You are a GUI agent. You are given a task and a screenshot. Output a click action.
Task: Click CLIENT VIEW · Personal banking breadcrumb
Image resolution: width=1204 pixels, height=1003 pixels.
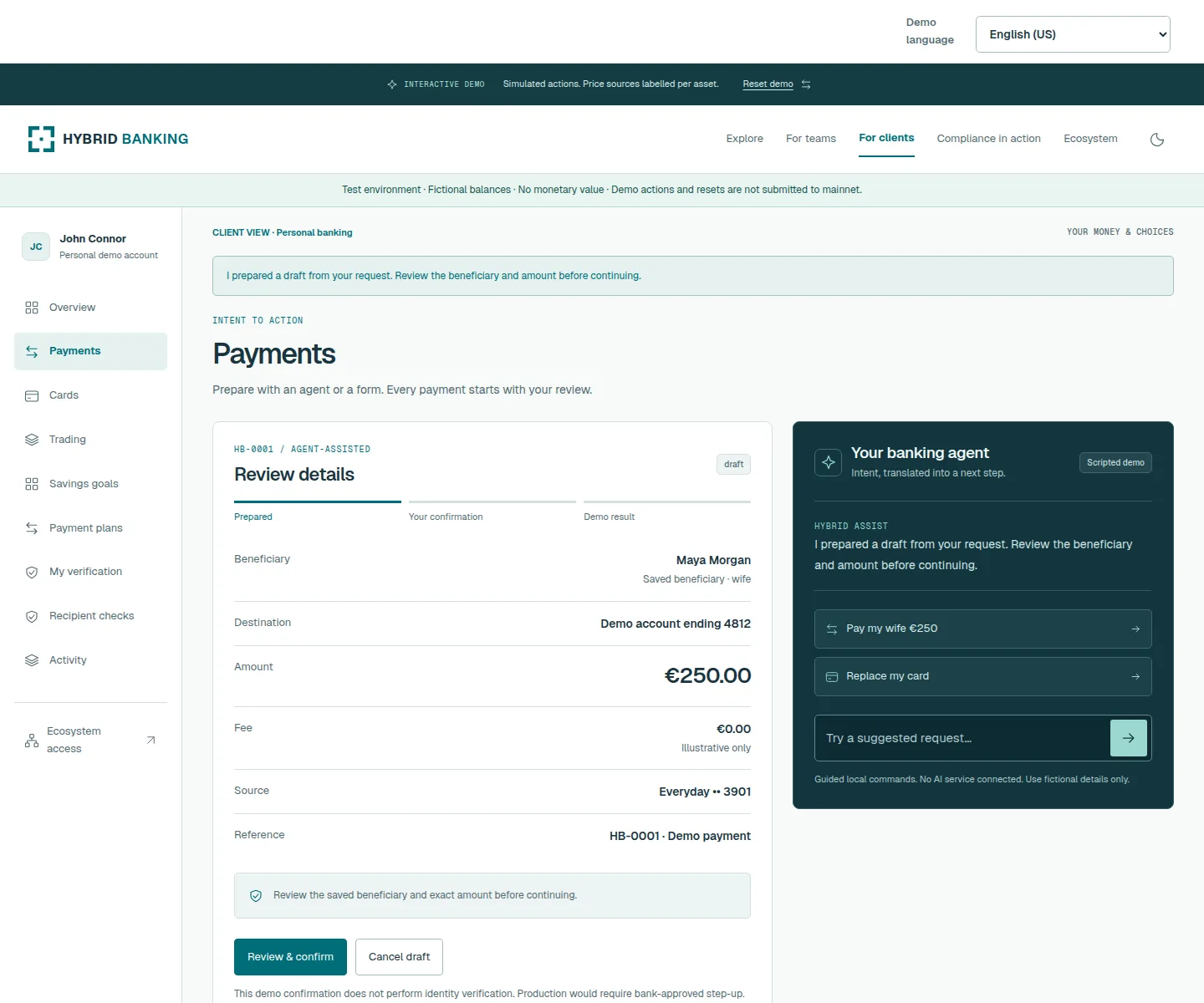click(283, 232)
